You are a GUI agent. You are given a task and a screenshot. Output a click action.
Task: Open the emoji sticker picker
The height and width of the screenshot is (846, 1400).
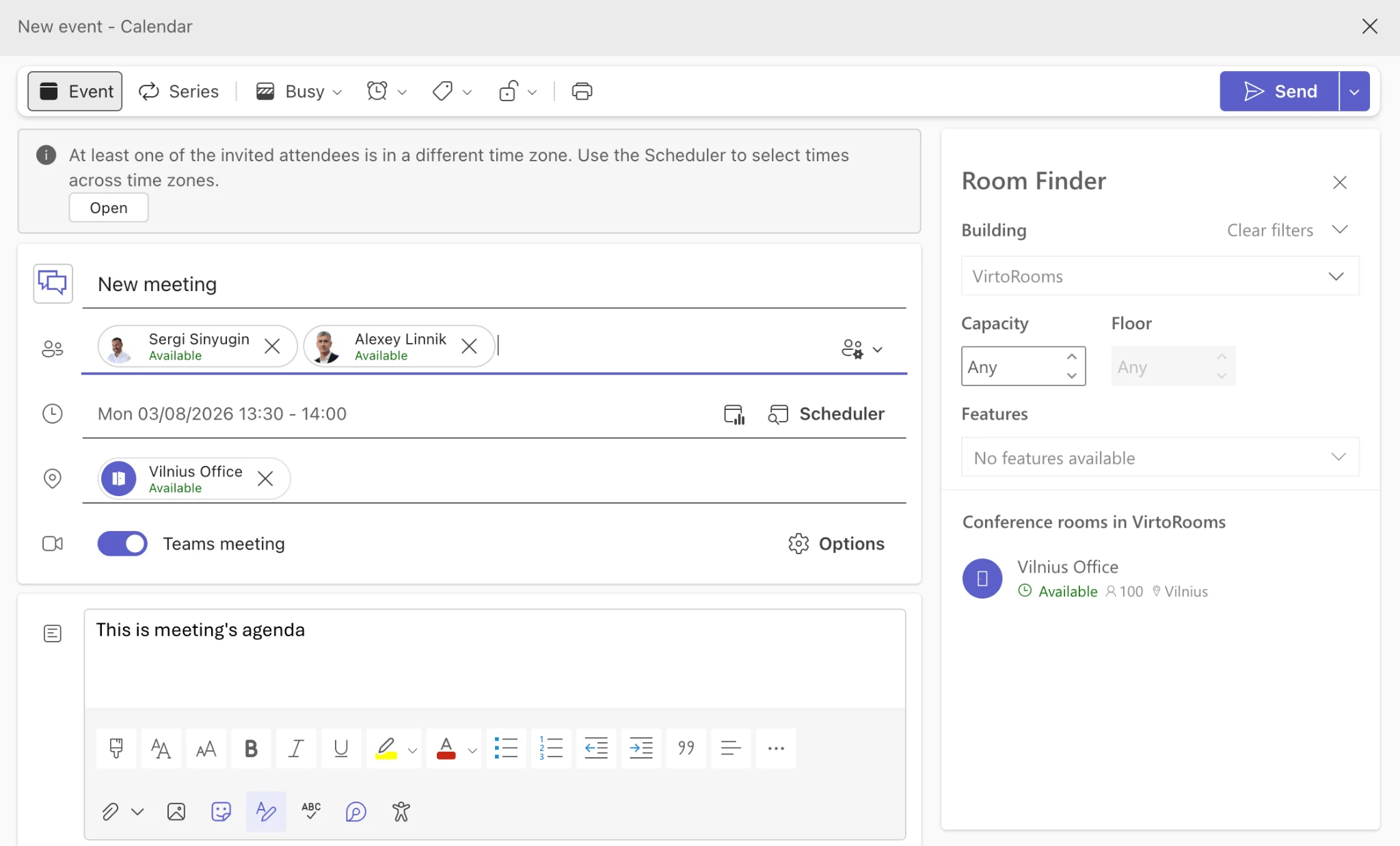point(221,811)
